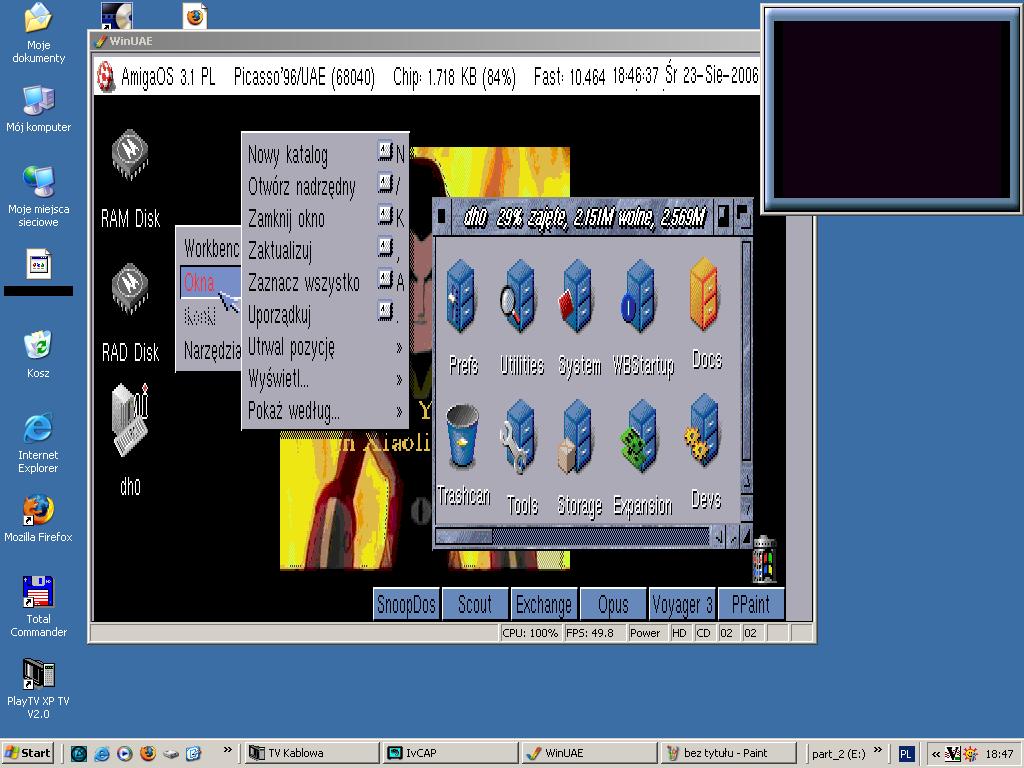Click the WinUAE HD status indicator
The height and width of the screenshot is (768, 1024).
coord(679,633)
